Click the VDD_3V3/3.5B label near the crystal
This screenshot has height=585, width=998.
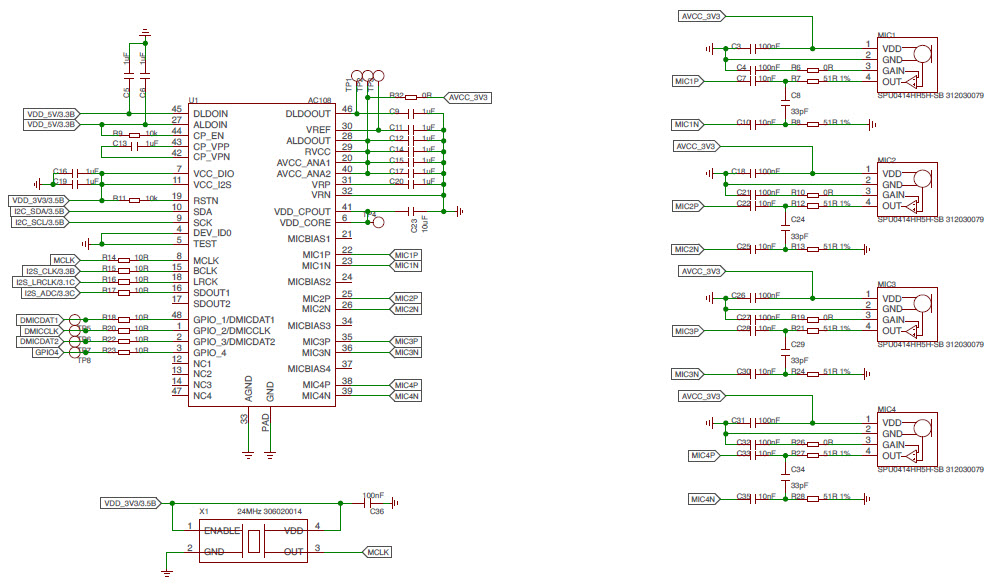pos(128,502)
